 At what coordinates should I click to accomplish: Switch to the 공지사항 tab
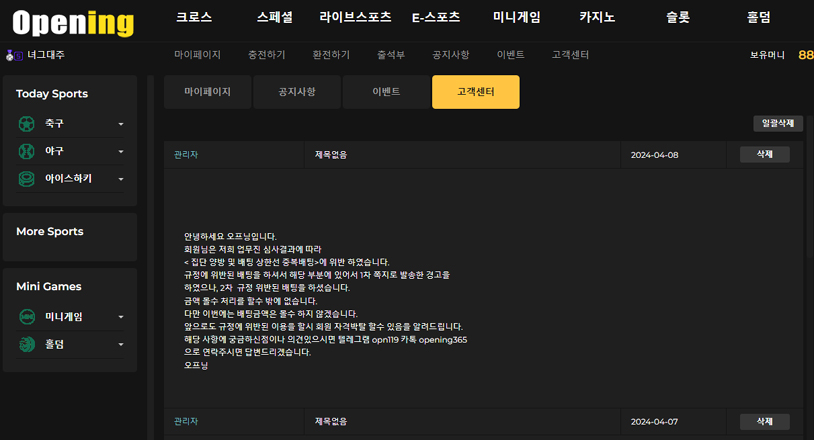coord(297,92)
